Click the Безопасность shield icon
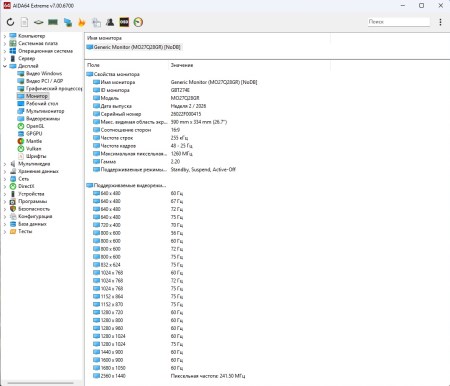The width and height of the screenshot is (450, 386). point(13,209)
